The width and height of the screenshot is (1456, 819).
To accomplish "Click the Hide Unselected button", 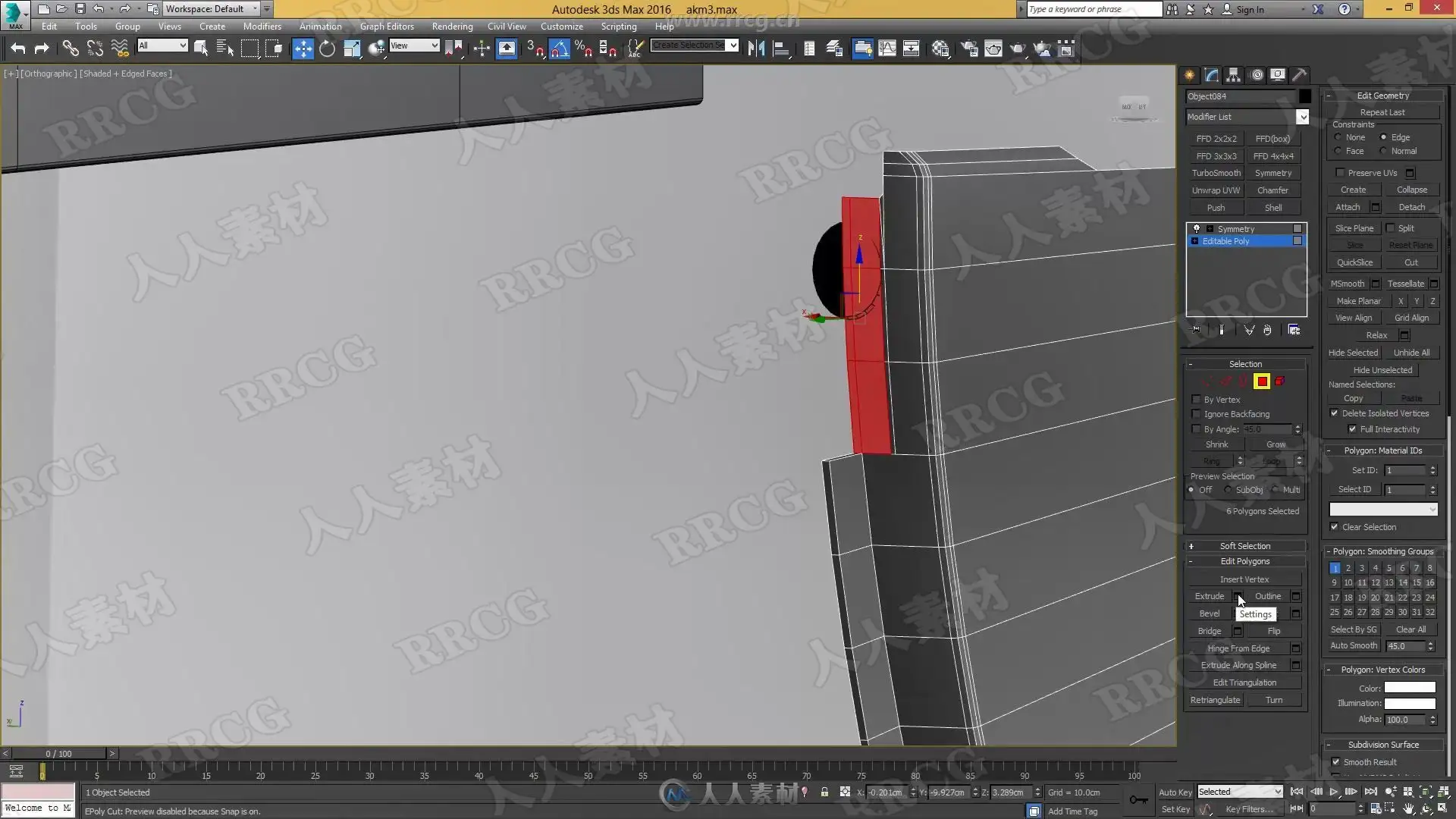I will (x=1382, y=370).
